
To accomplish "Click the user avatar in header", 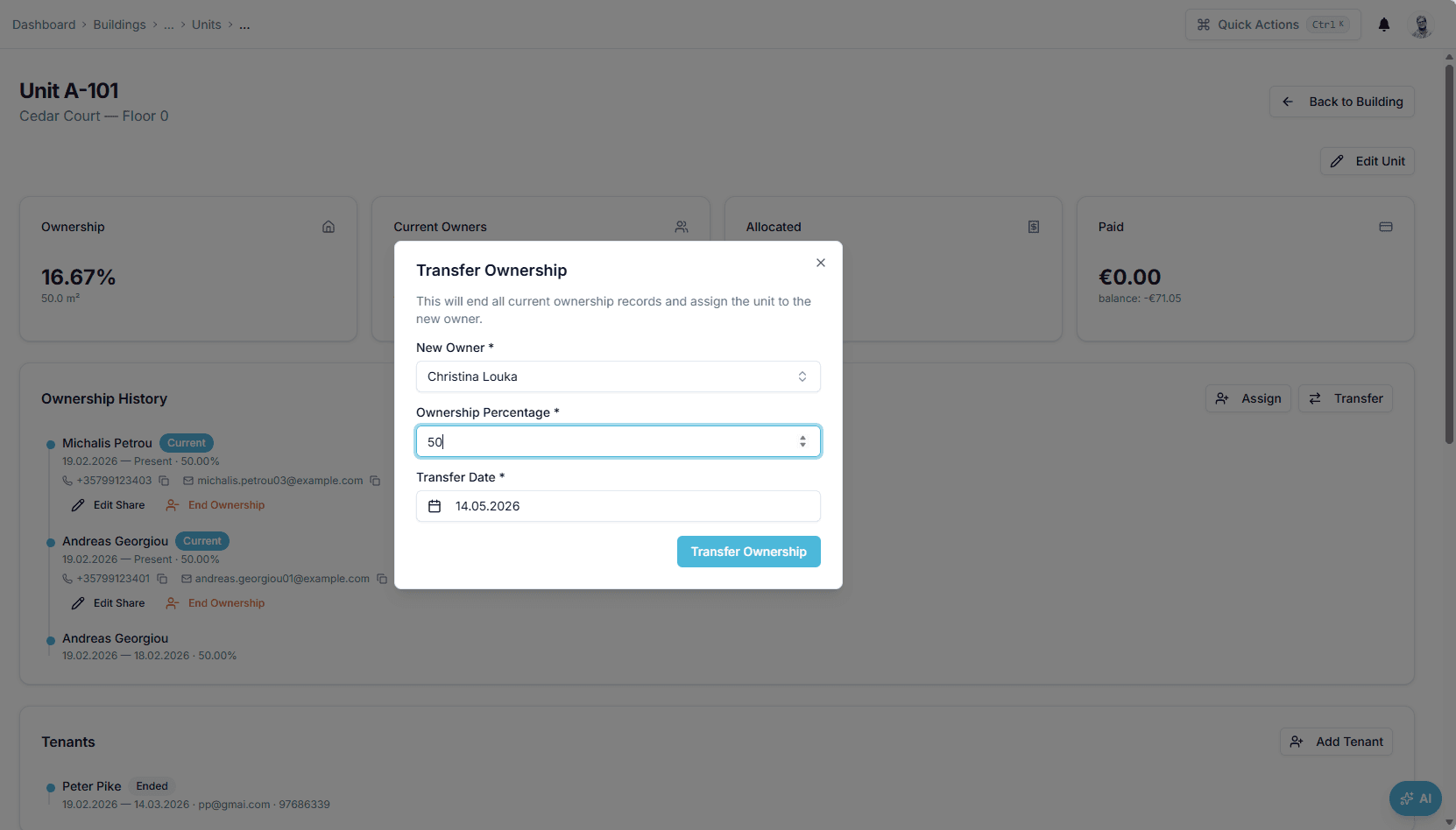I will (x=1421, y=25).
